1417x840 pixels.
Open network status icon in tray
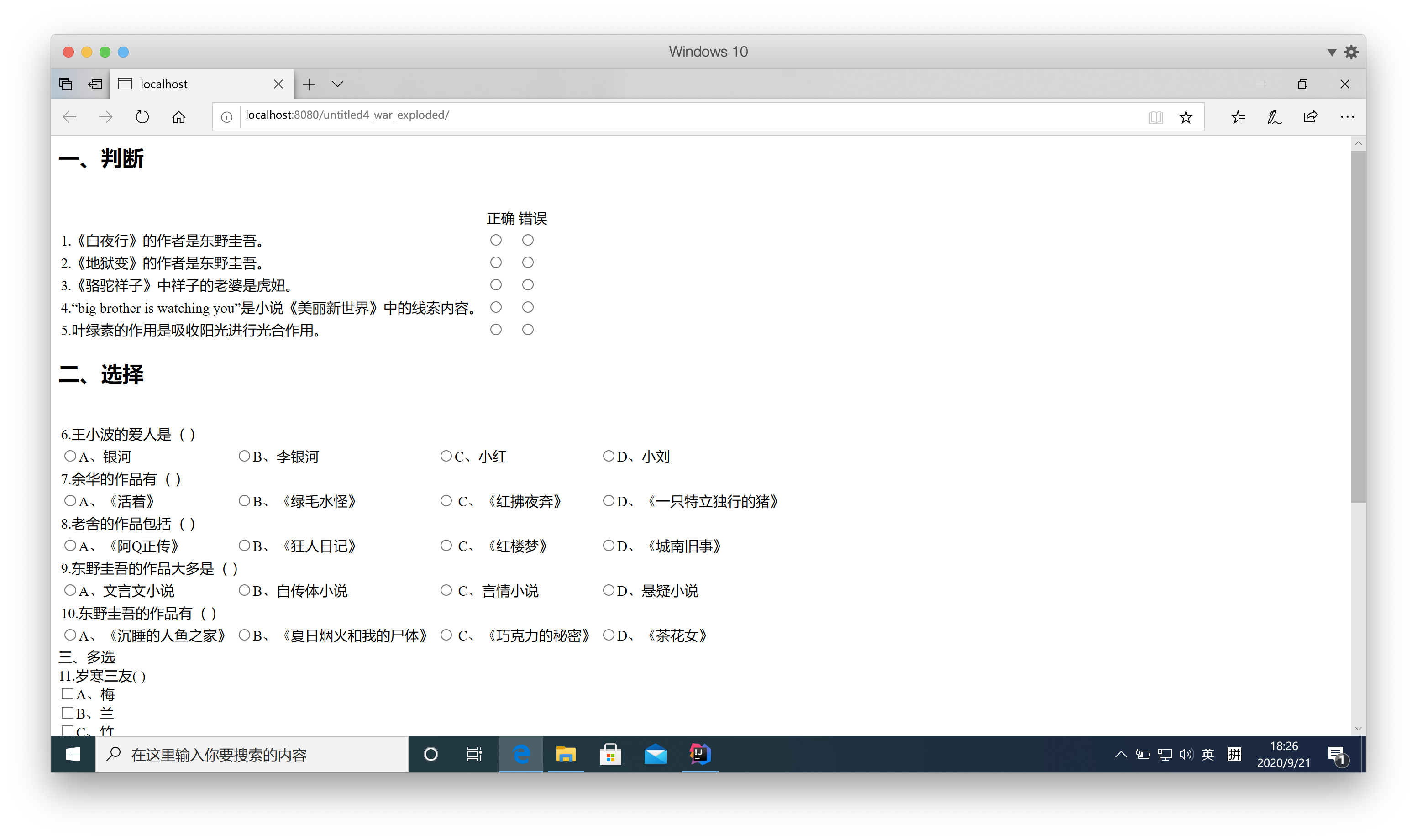(x=1165, y=755)
